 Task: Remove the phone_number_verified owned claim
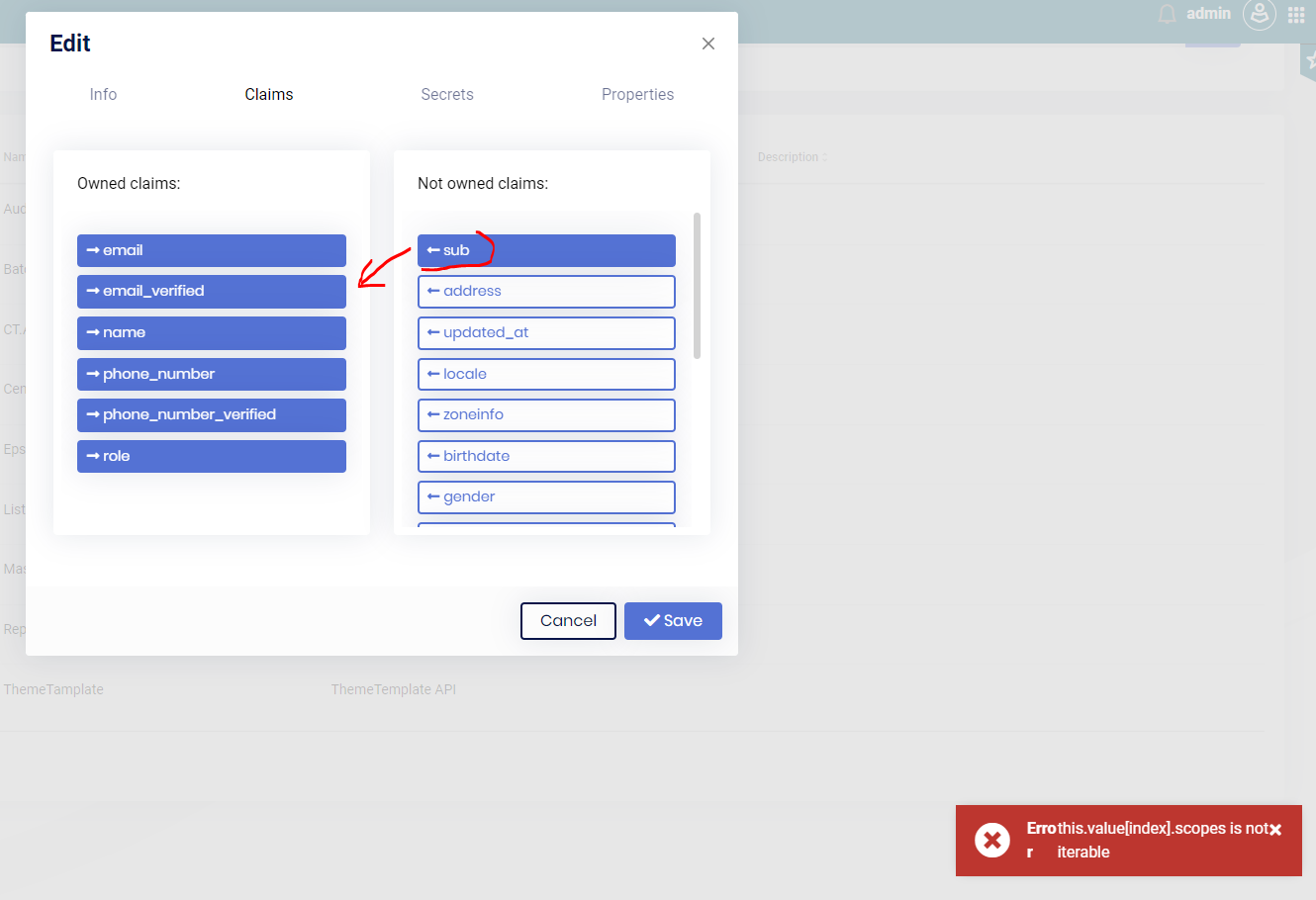click(212, 415)
